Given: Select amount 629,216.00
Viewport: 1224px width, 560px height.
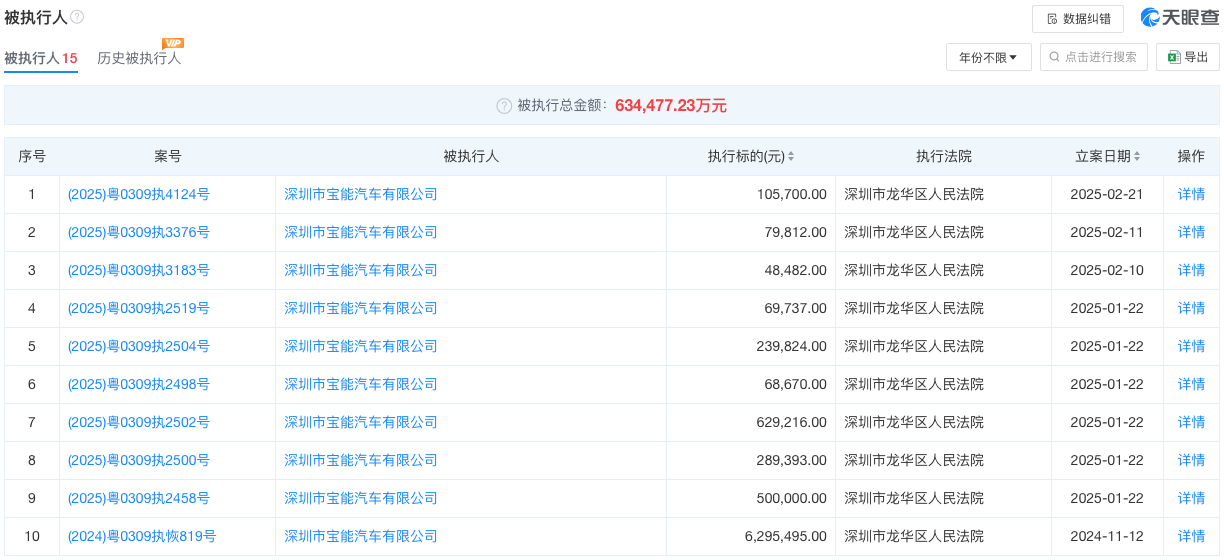Looking at the screenshot, I should pyautogui.click(x=792, y=422).
